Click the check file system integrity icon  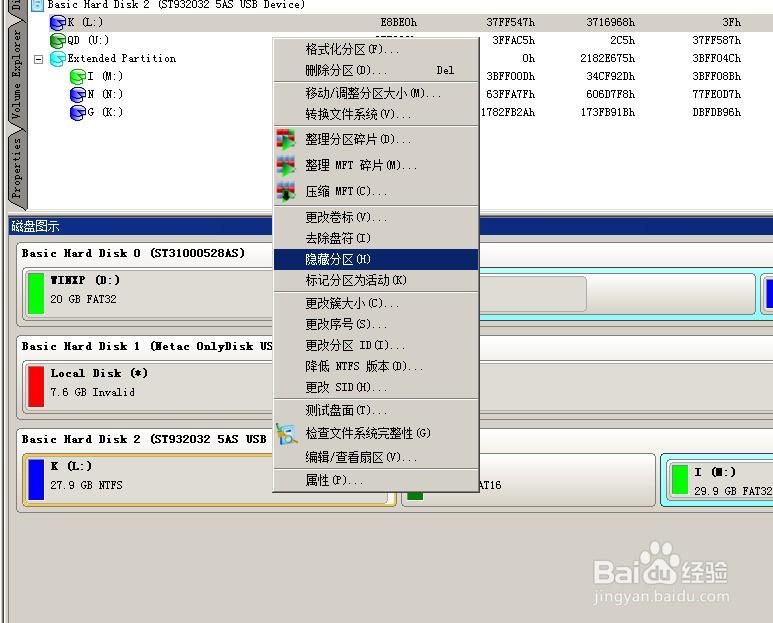(286, 434)
